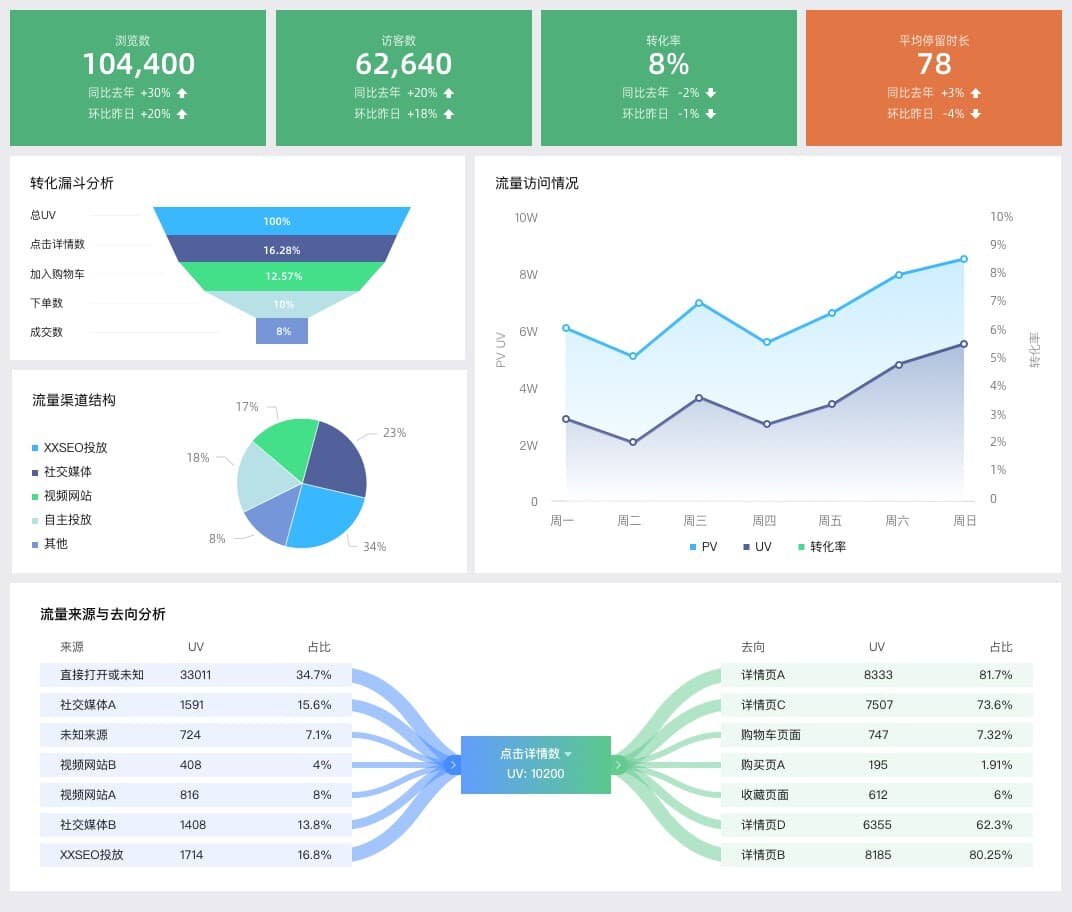Click the down arrow beside 同比去年 -2%
This screenshot has height=912, width=1072.
(x=710, y=93)
